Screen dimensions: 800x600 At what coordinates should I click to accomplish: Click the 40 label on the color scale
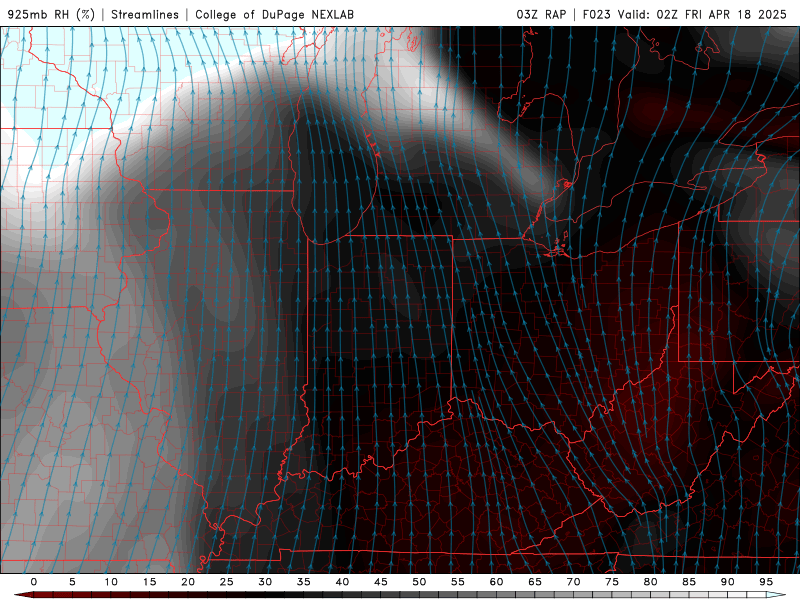(x=342, y=582)
